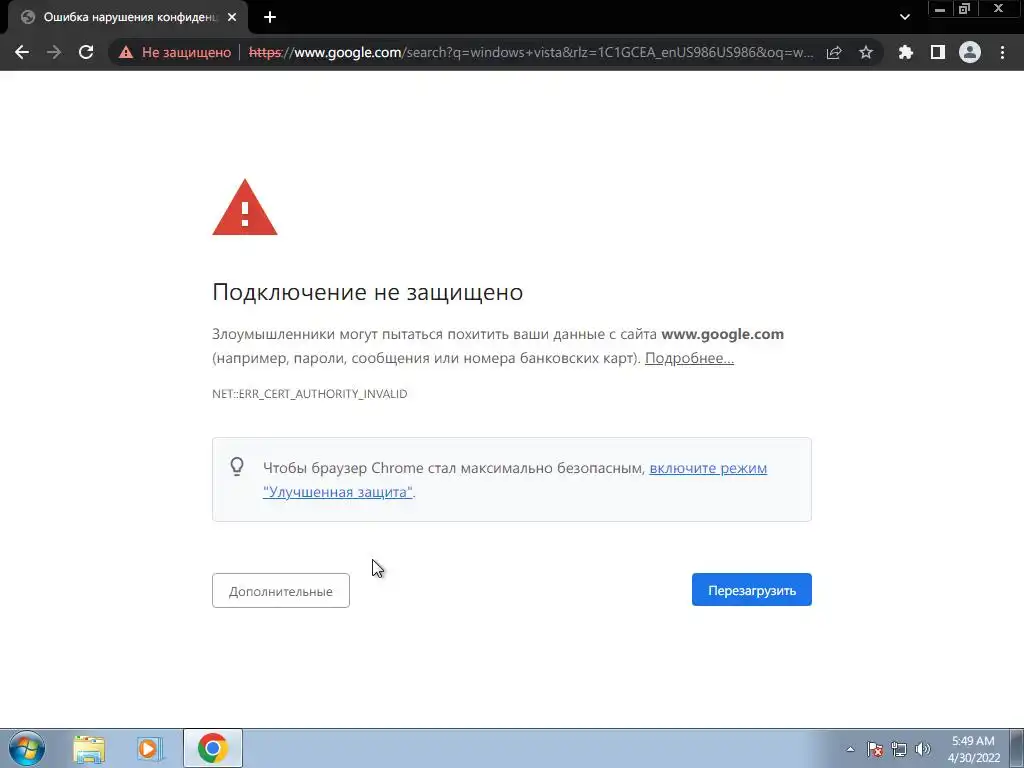Restore down the Chrome window
Image resolution: width=1024 pixels, height=768 pixels.
click(965, 9)
